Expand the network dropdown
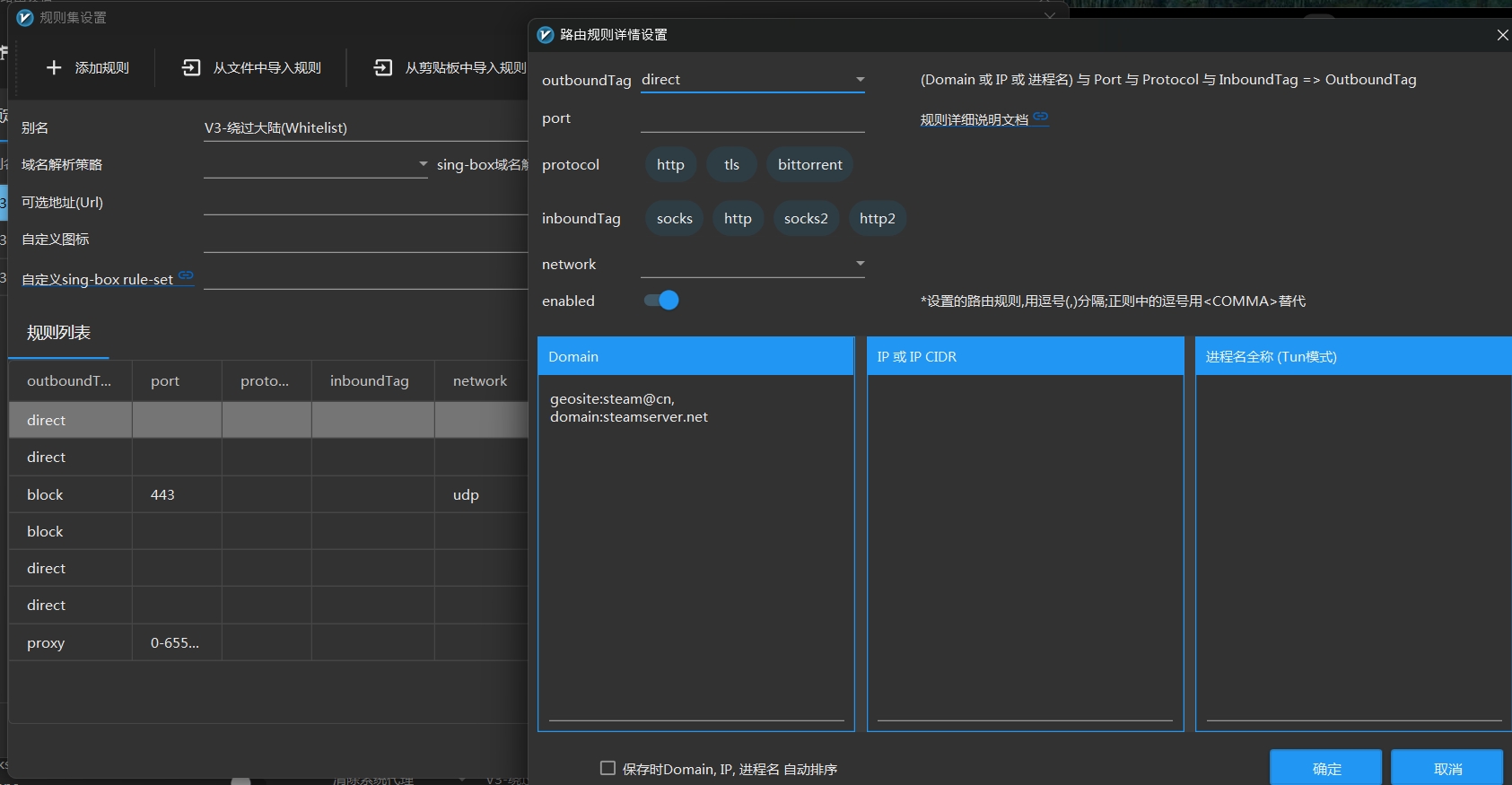 coord(860,264)
